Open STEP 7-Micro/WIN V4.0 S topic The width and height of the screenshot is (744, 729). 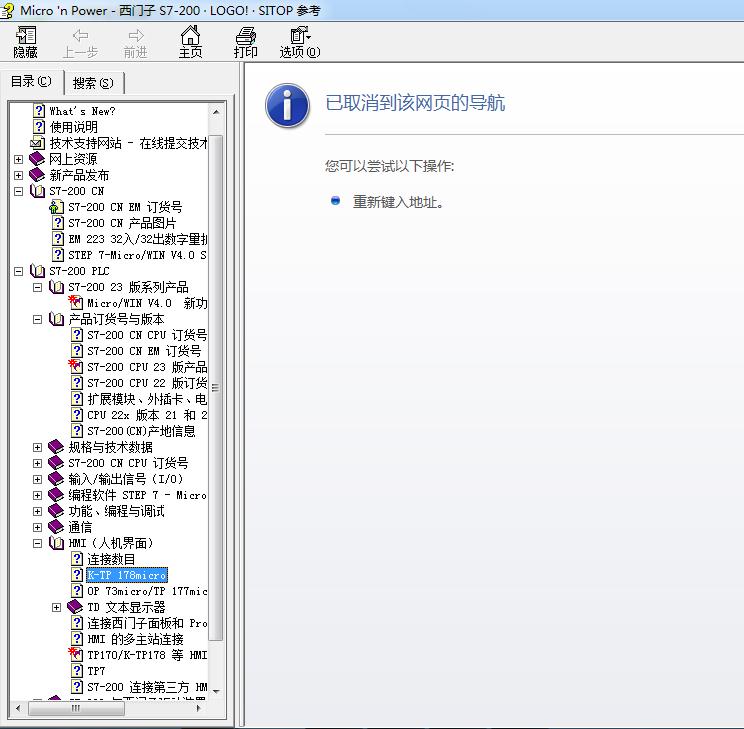point(138,255)
